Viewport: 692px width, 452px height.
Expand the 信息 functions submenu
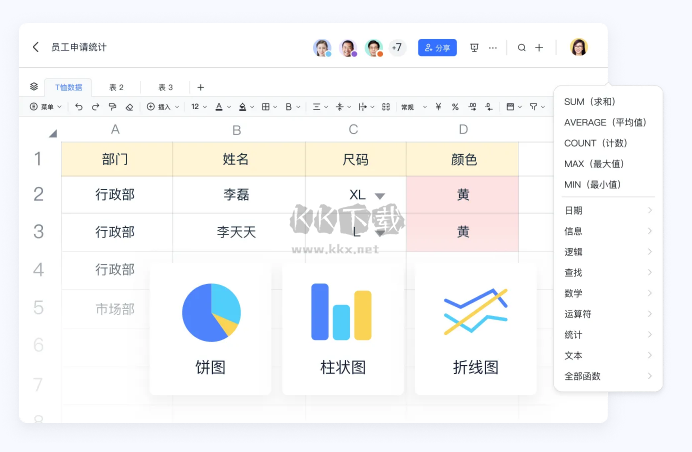608,231
